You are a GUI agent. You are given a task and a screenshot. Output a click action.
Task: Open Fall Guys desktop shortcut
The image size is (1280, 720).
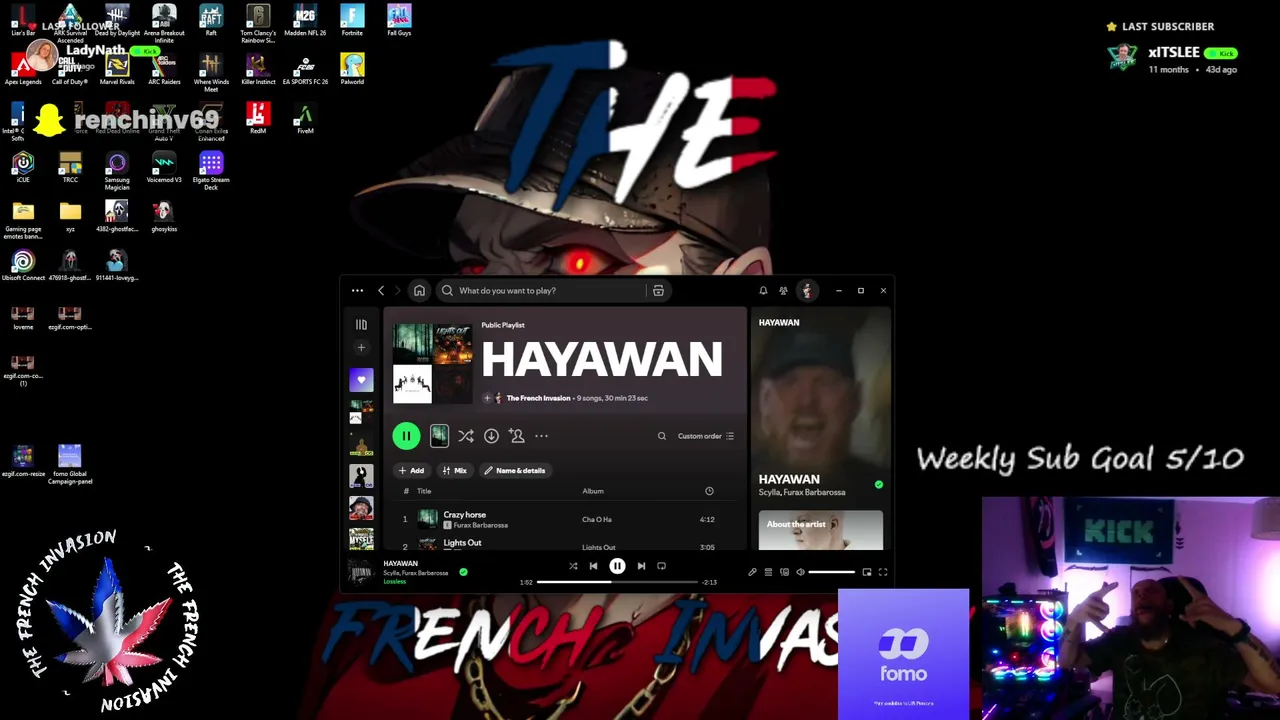pyautogui.click(x=399, y=20)
